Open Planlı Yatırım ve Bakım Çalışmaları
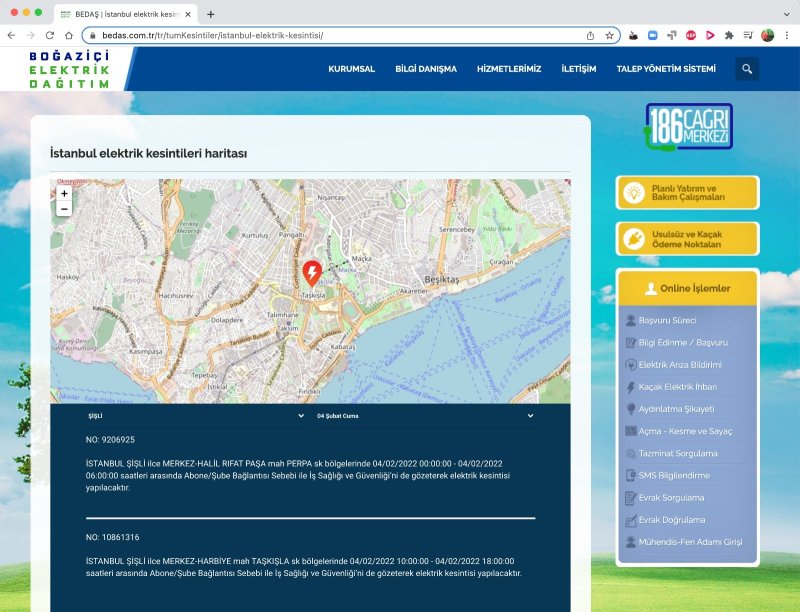This screenshot has height=612, width=800. 688,193
